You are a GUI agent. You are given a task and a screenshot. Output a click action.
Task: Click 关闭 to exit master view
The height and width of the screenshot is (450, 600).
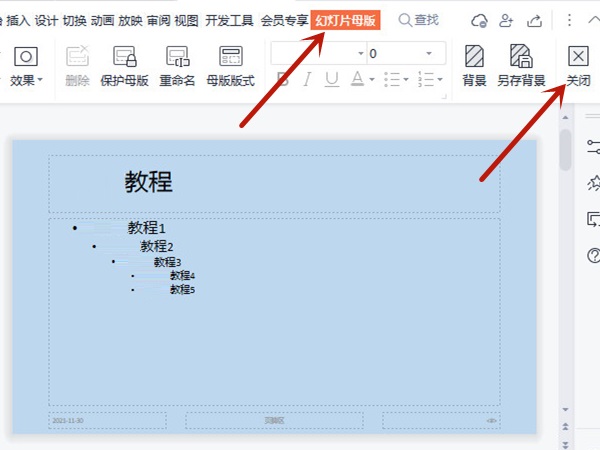(578, 66)
